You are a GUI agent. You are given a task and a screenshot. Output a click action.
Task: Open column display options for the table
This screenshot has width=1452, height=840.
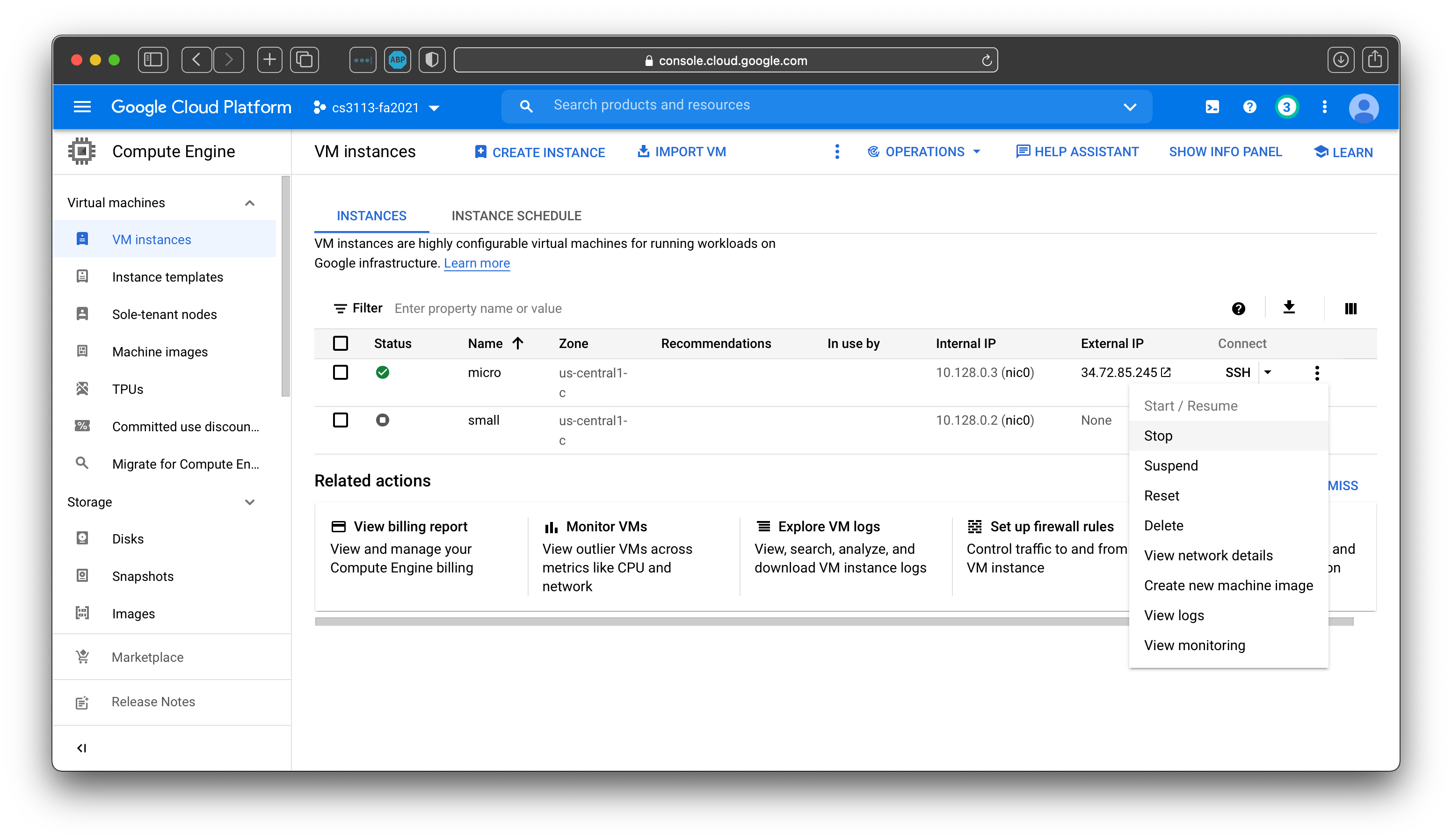1350,308
